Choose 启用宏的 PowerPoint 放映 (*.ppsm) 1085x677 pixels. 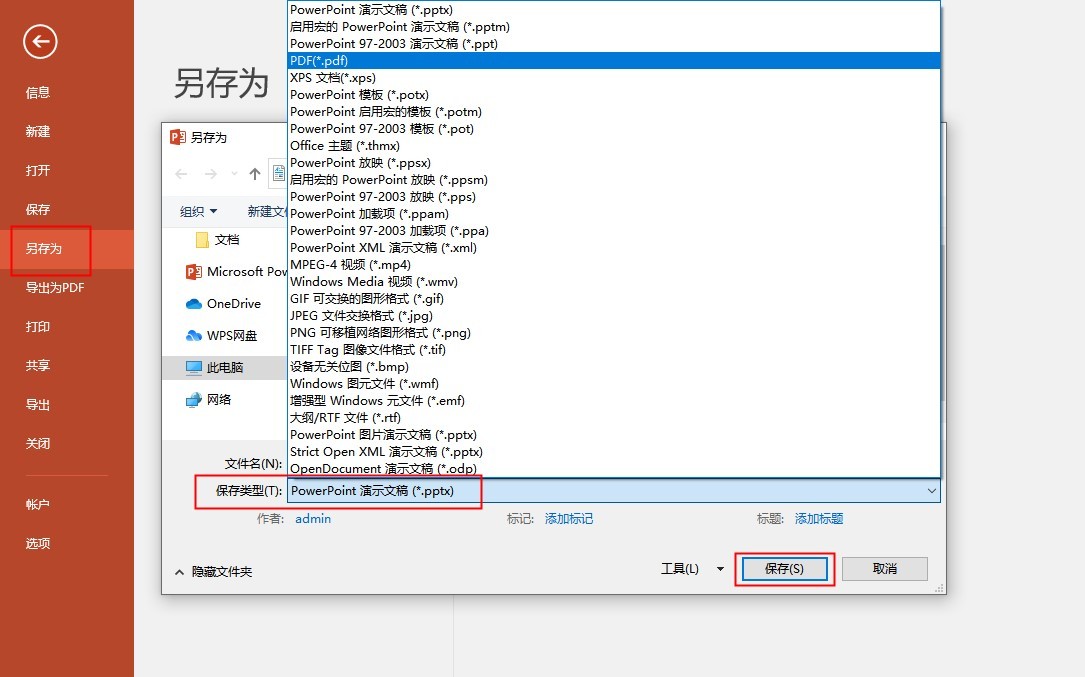coord(614,180)
